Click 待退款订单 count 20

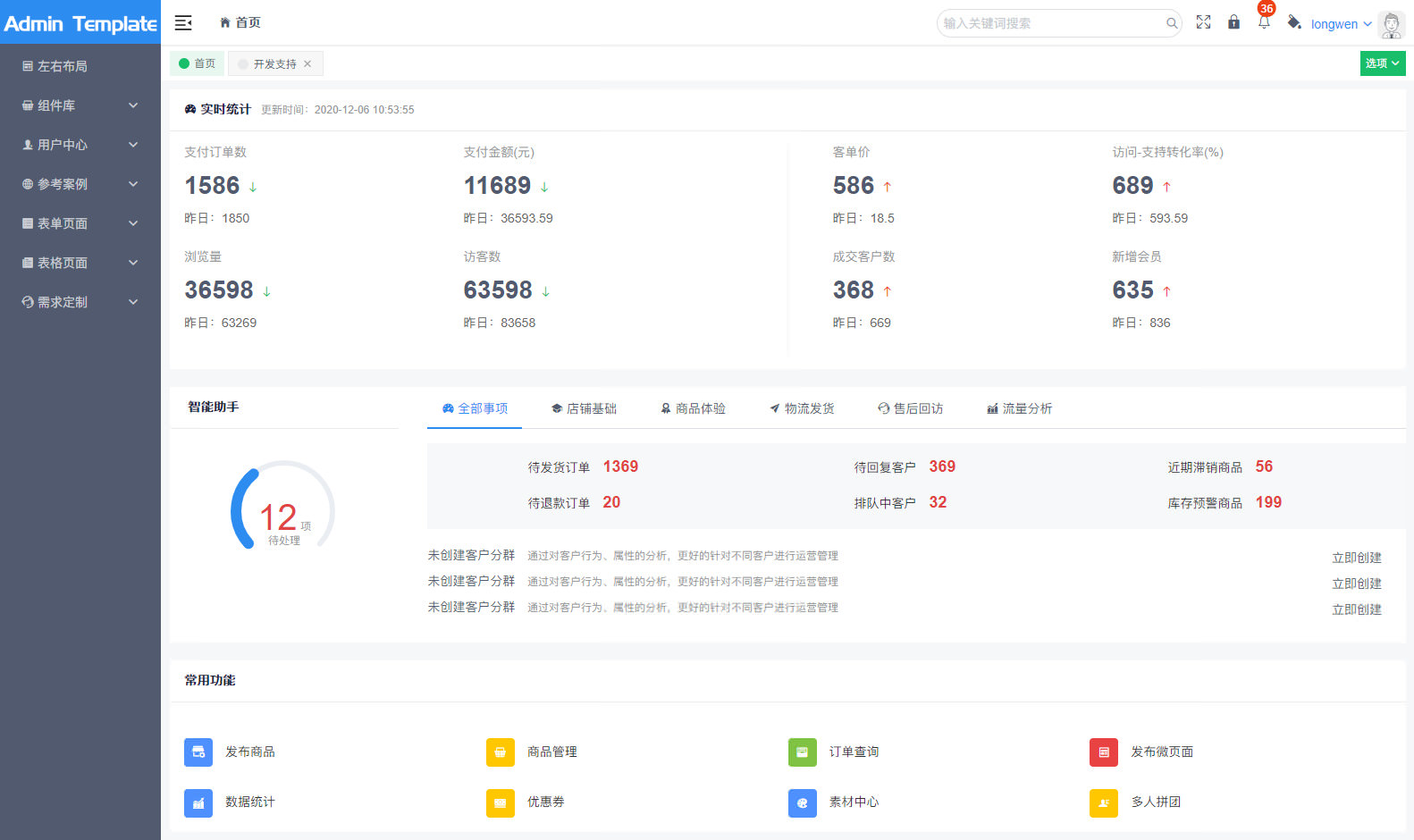coord(611,502)
